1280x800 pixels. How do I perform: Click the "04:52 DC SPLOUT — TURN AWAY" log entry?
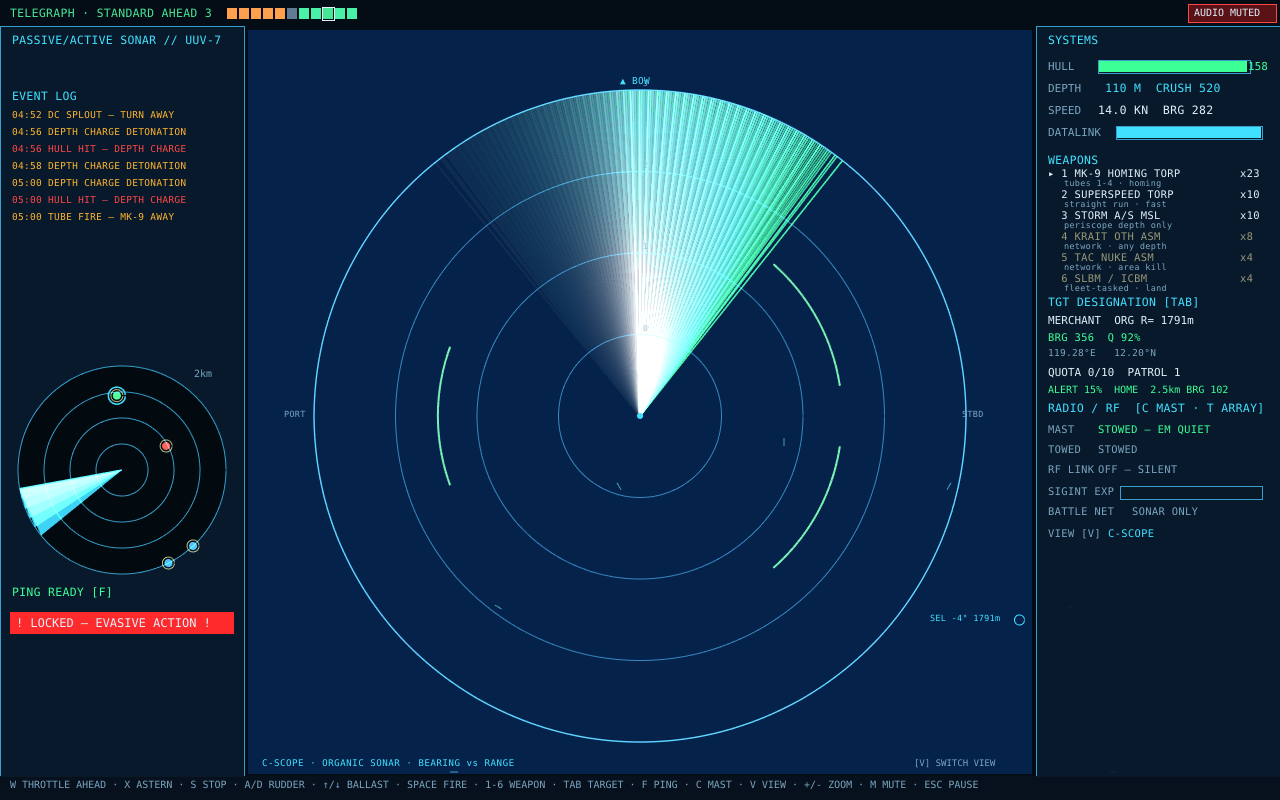93,115
